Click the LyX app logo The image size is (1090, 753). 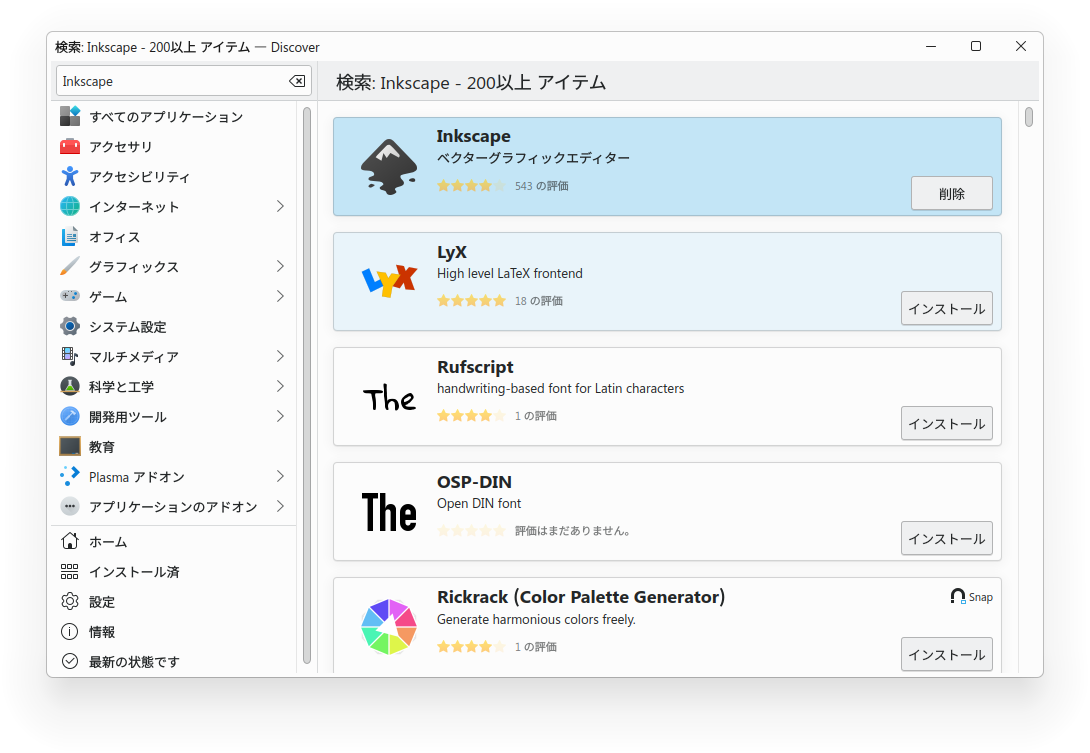(389, 281)
